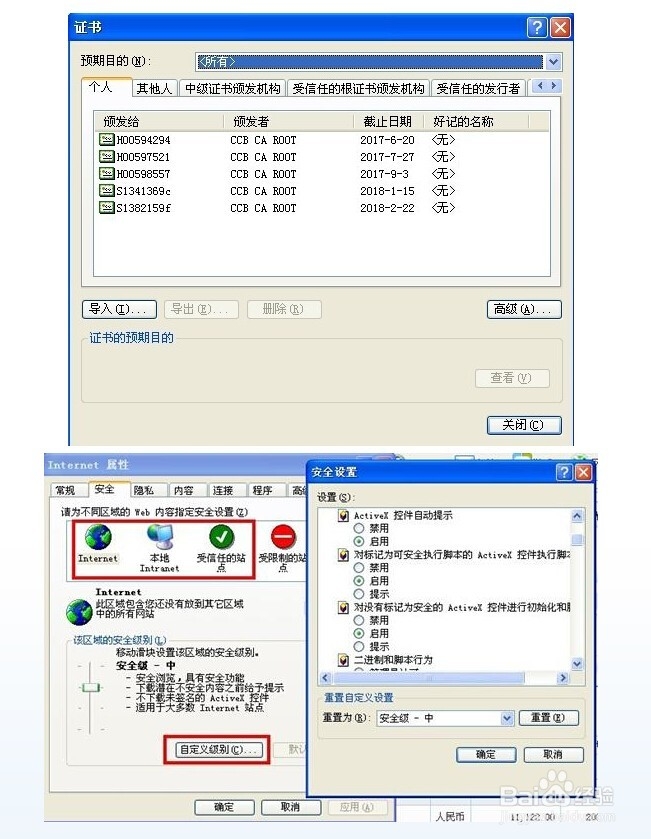Click the 高级 button in 证书 dialog

click(x=524, y=309)
